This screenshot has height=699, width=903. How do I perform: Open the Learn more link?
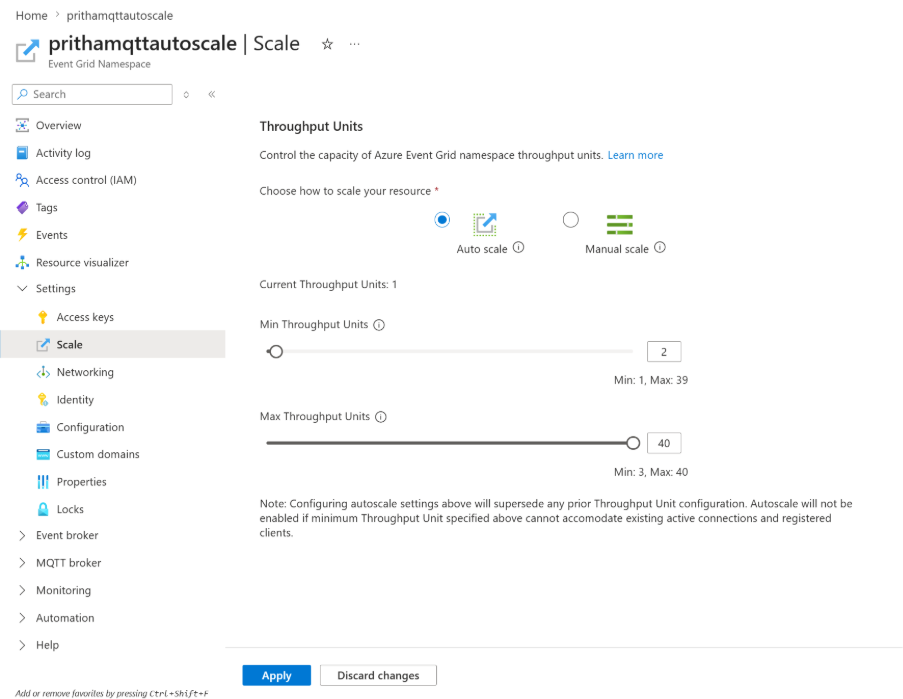[635, 155]
